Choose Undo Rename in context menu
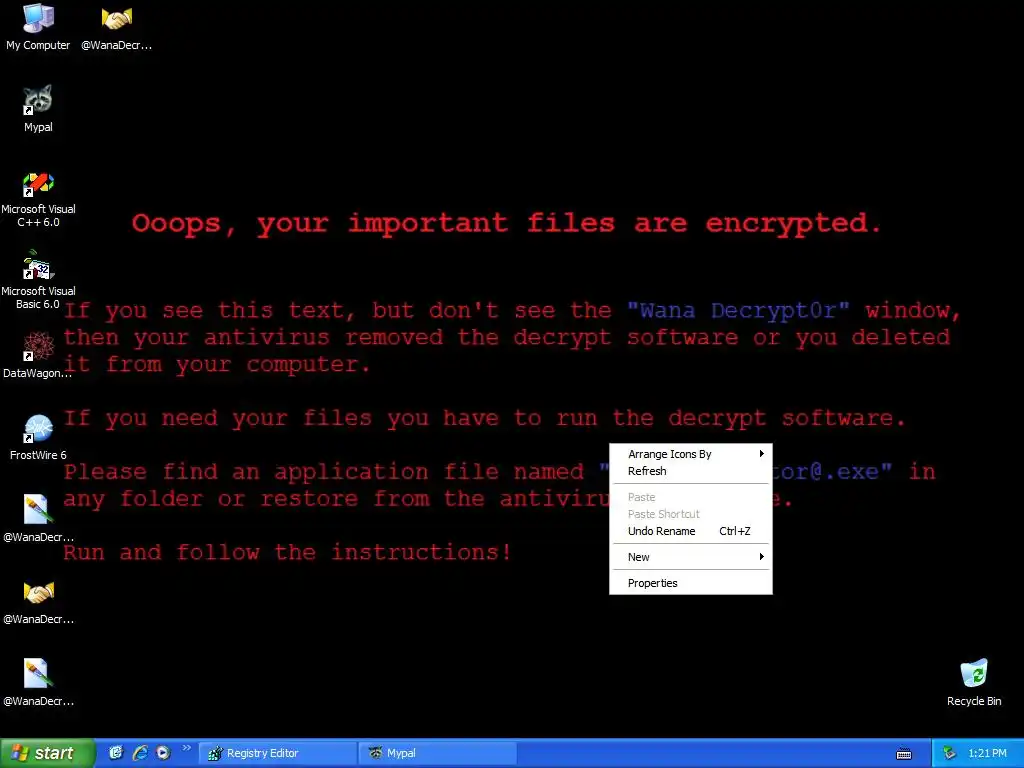1024x768 pixels. point(691,531)
